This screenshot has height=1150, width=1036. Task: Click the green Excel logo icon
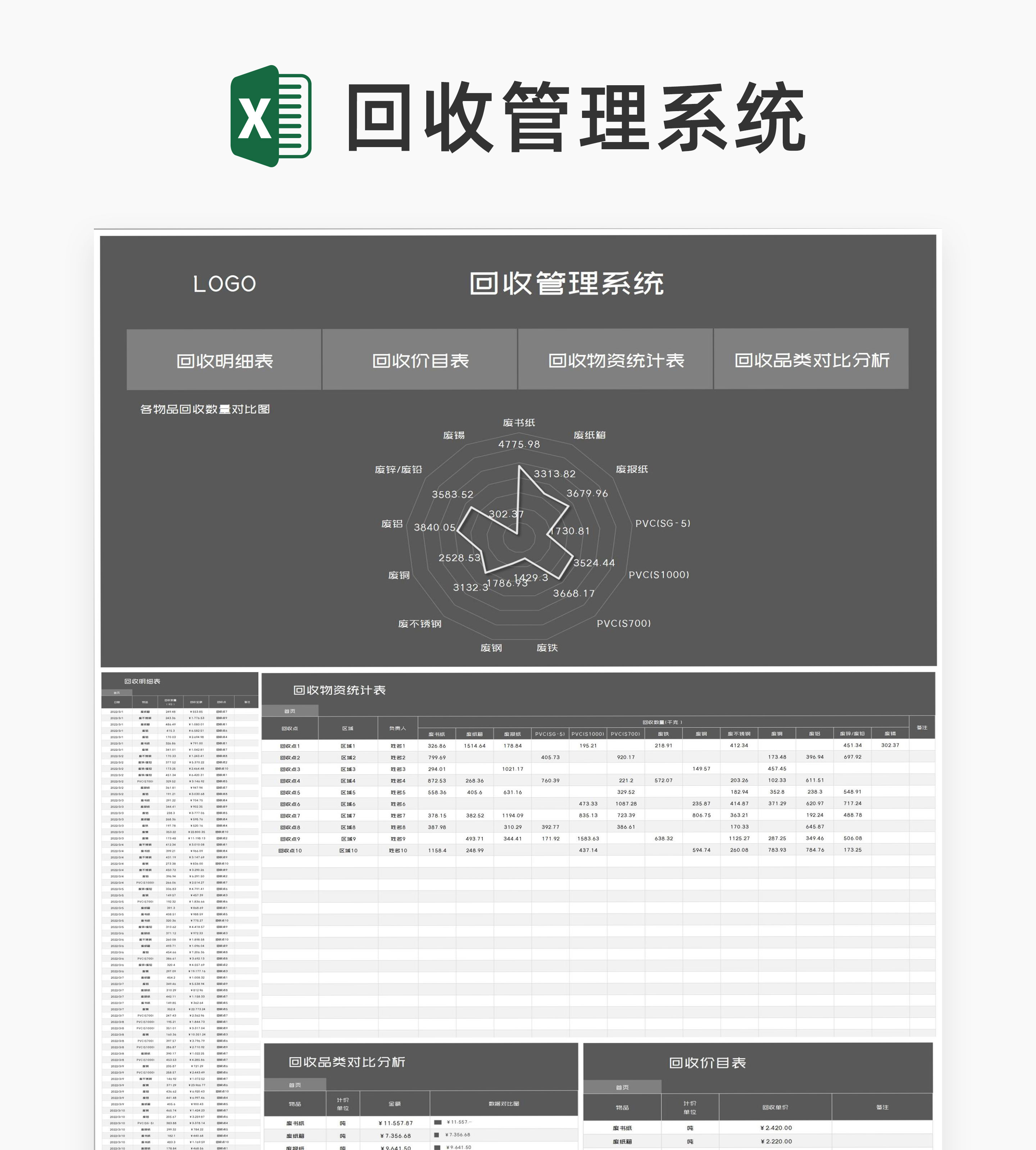271,115
